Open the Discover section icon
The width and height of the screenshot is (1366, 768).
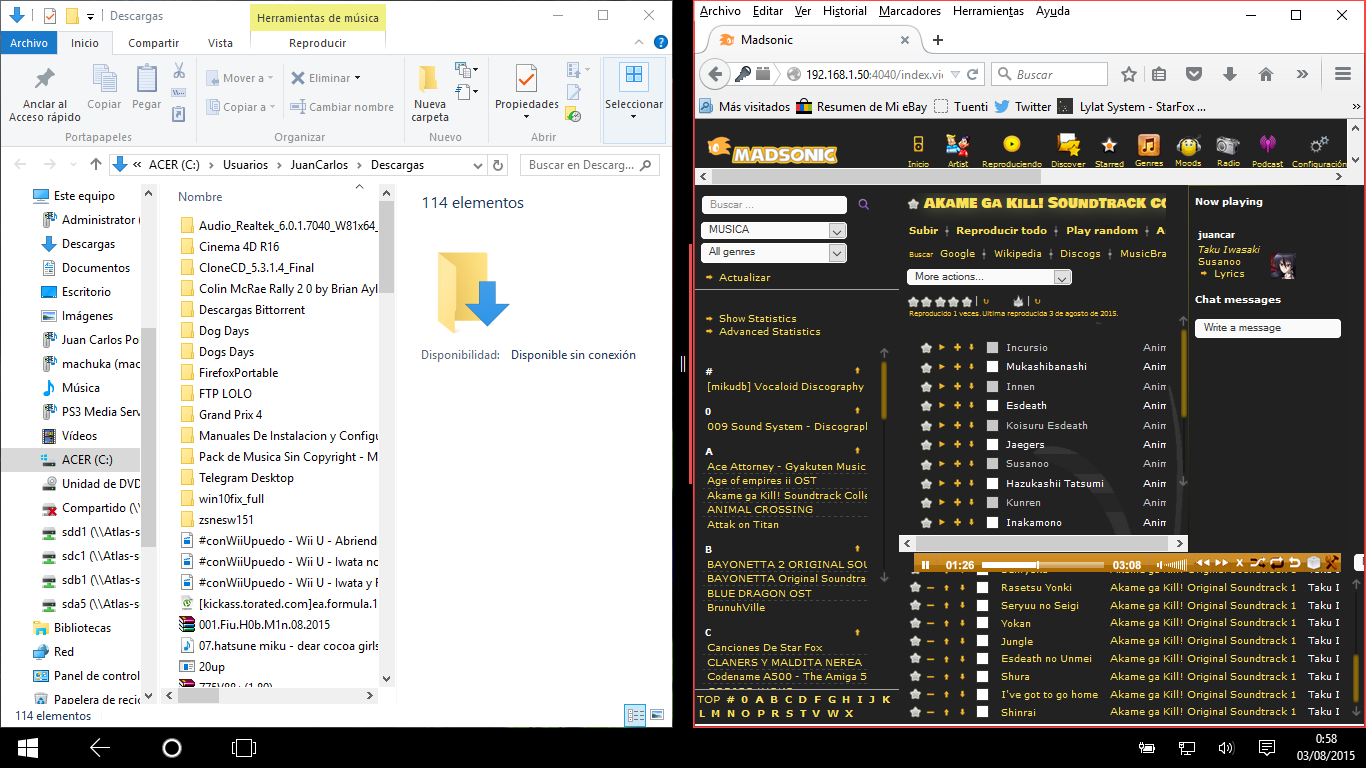[1068, 145]
